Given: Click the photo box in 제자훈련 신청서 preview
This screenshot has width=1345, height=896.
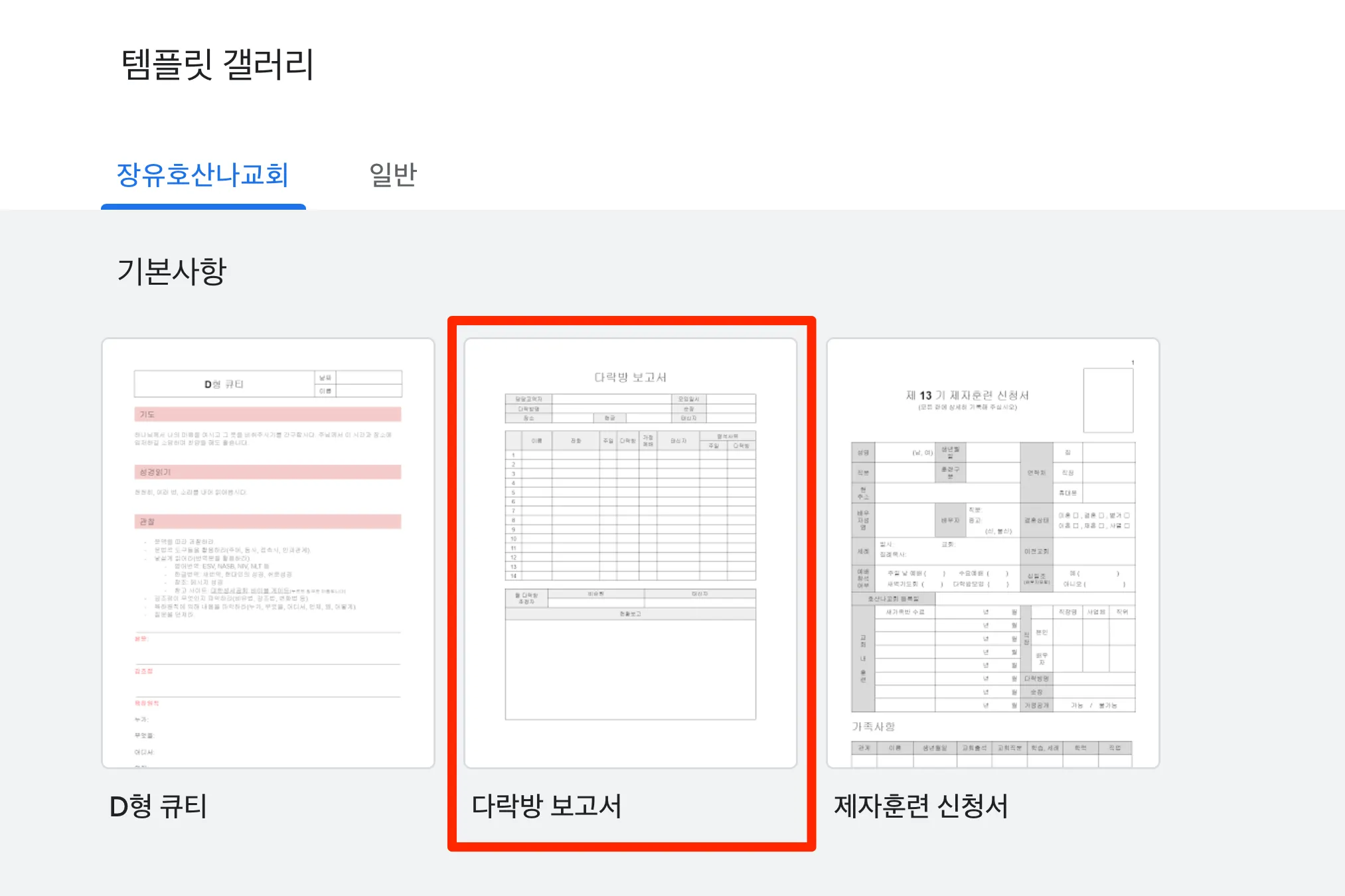Looking at the screenshot, I should click(1108, 400).
